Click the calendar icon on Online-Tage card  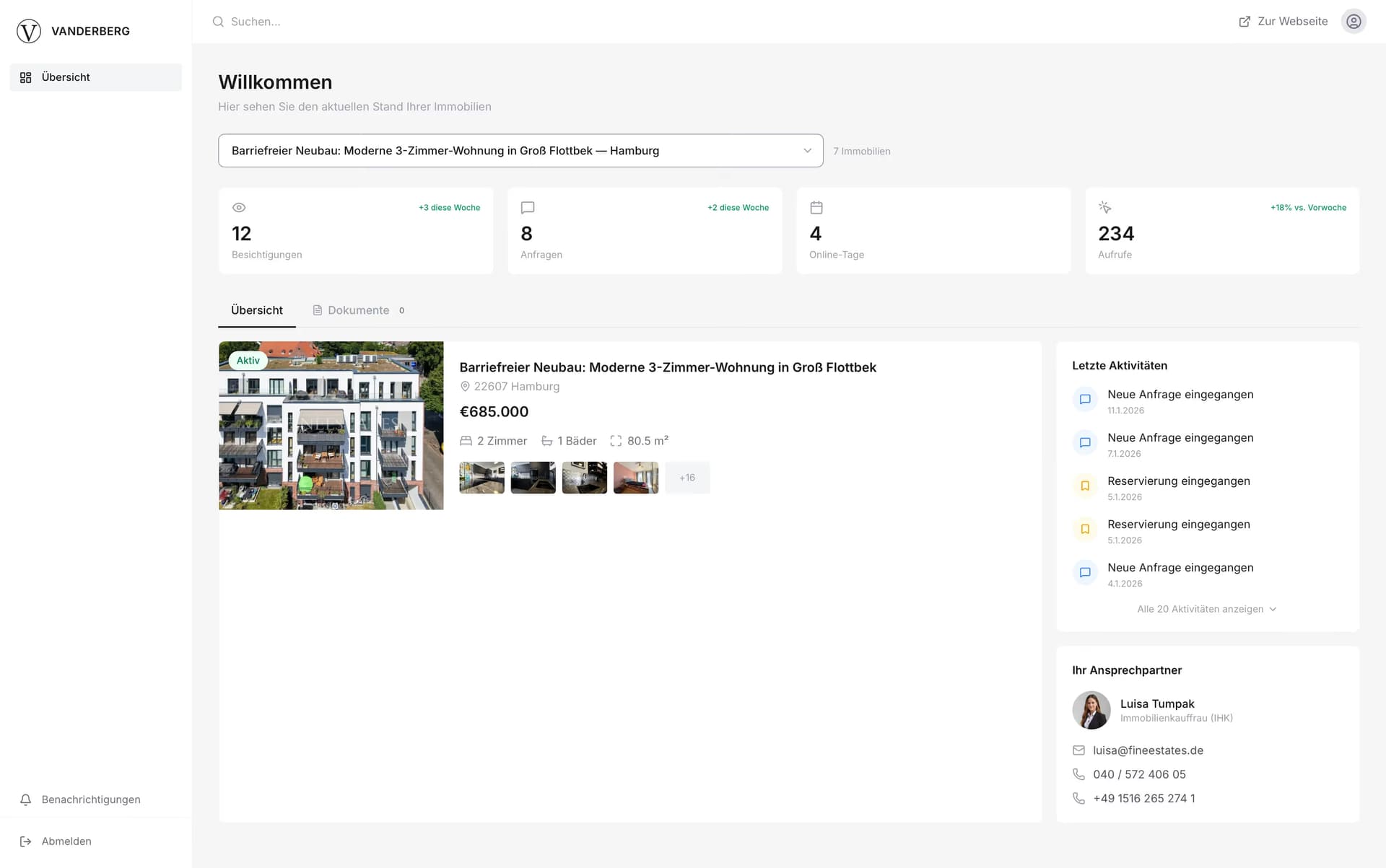[816, 208]
